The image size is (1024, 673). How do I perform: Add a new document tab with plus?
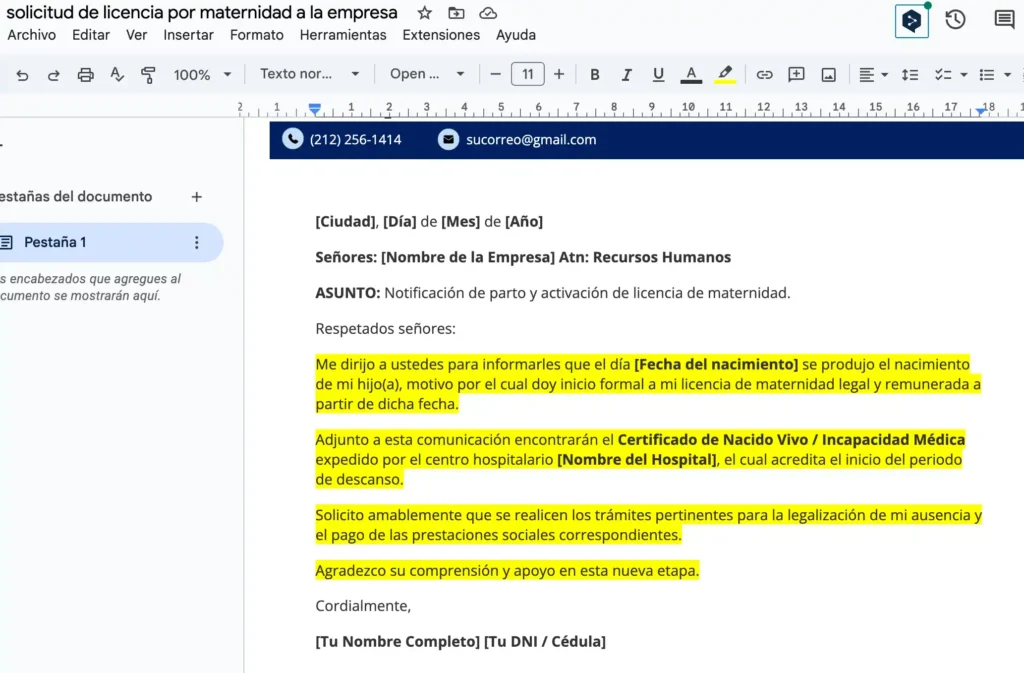click(x=197, y=197)
